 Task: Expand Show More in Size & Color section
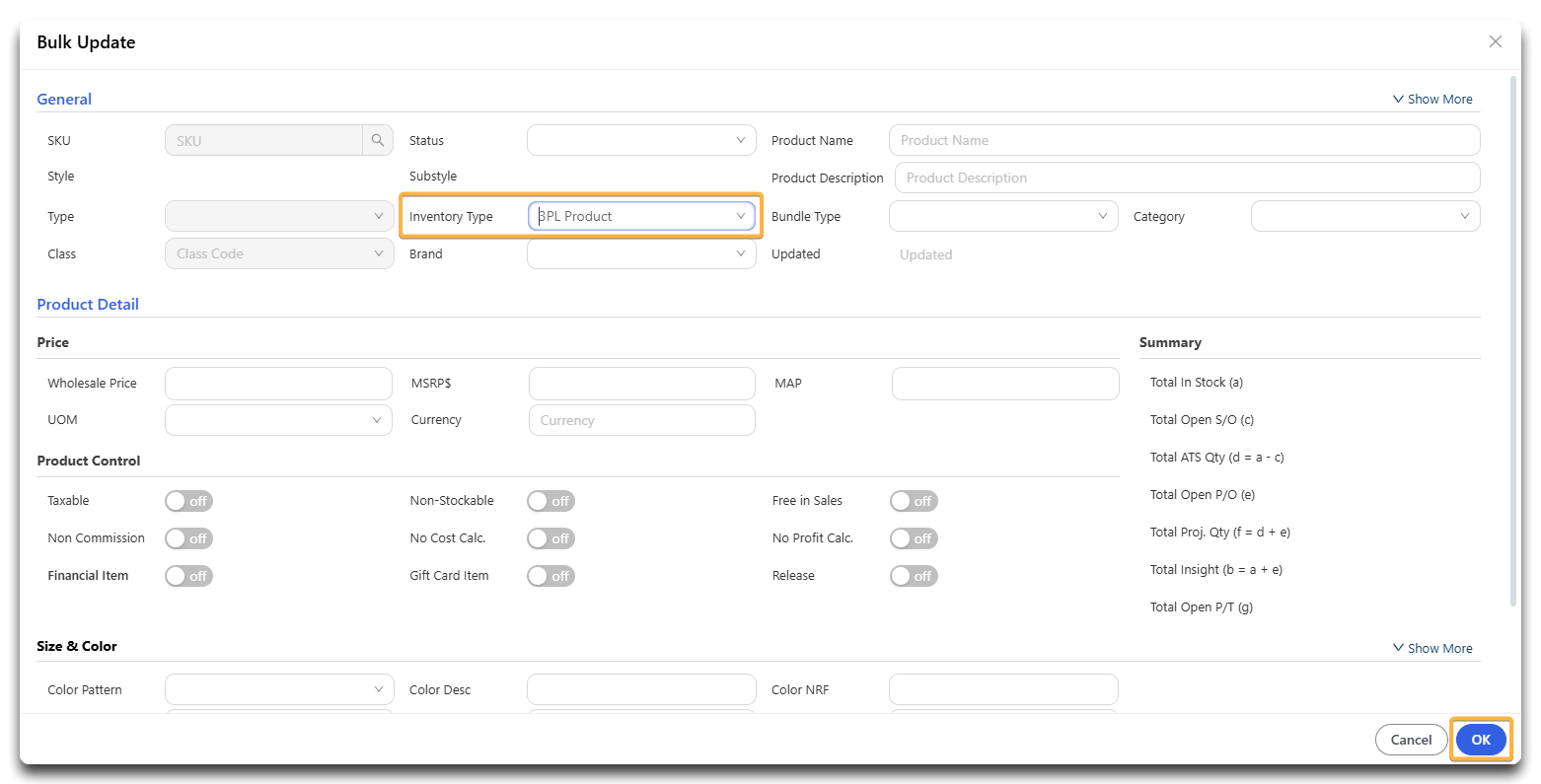(1432, 648)
